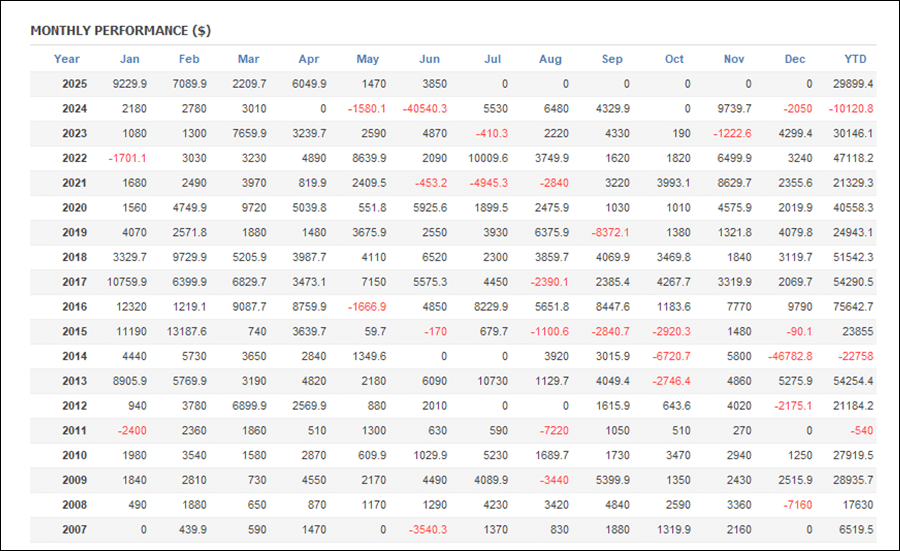Viewport: 900px width, 551px height.
Task: Click the 2007 YTD value 6519.5
Action: pos(856,530)
